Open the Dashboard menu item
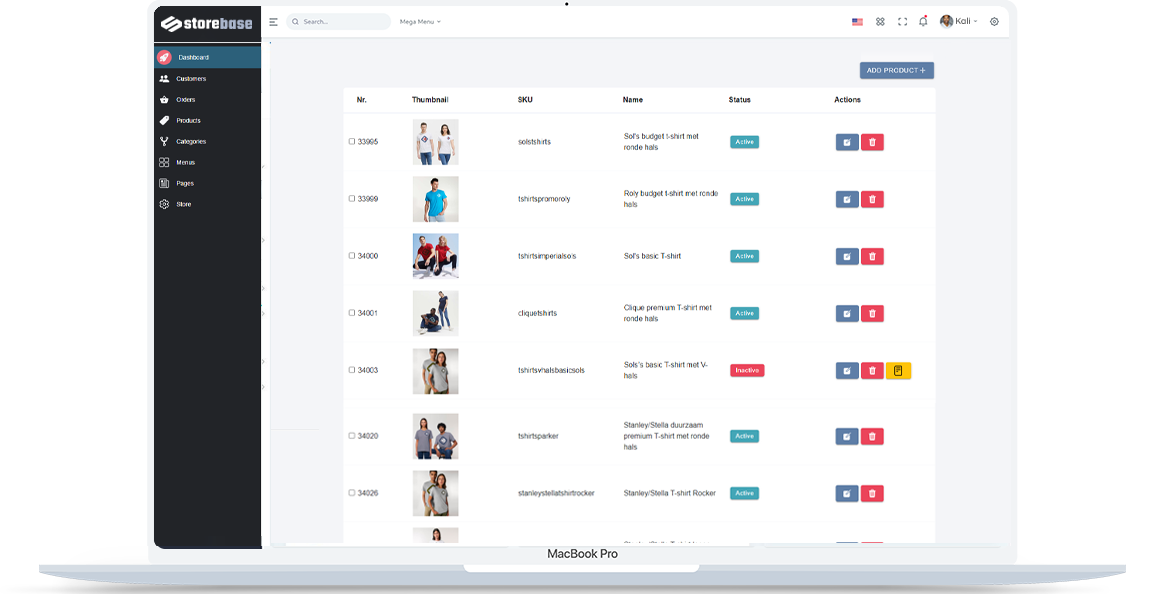The image size is (1175, 594). tap(208, 57)
